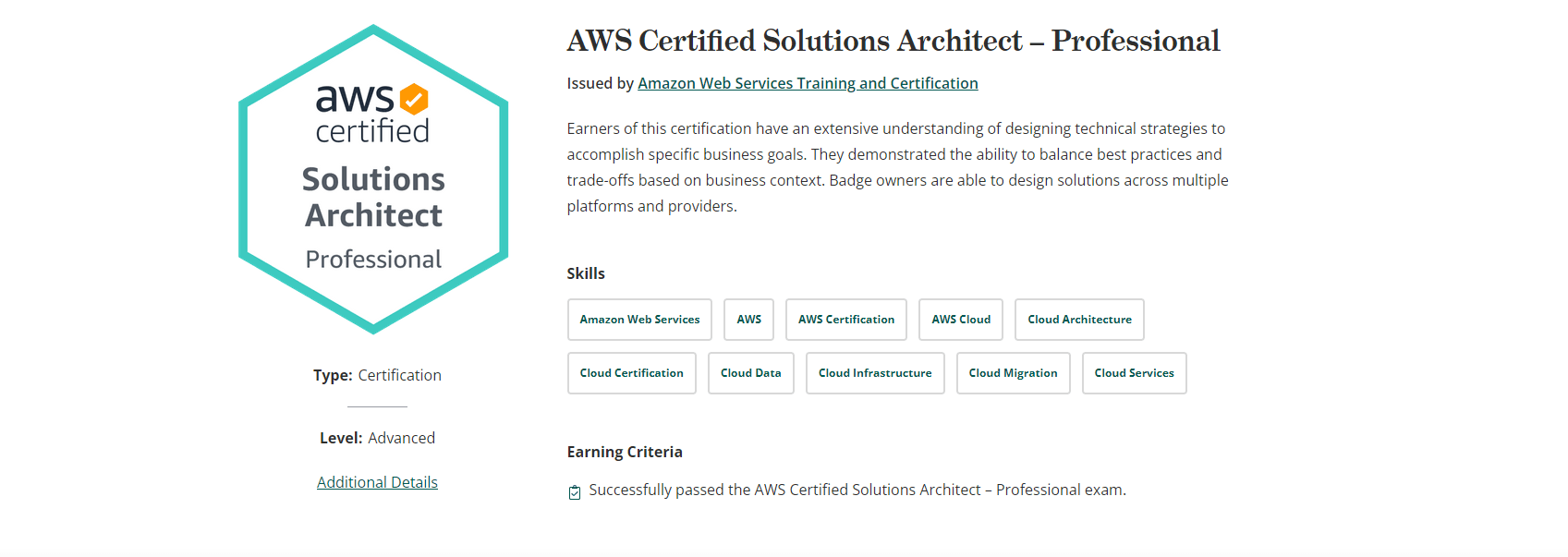
Task: Click the Earning Criteria heading
Action: tap(625, 452)
